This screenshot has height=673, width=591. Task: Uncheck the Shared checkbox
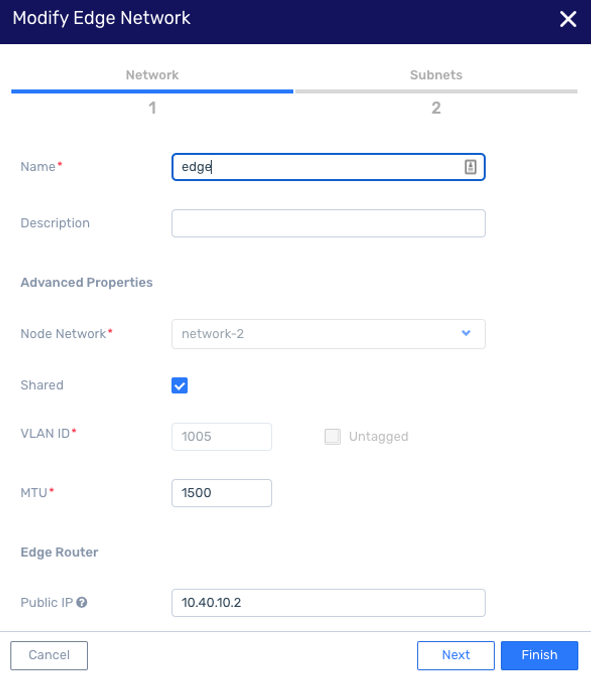[x=179, y=385]
